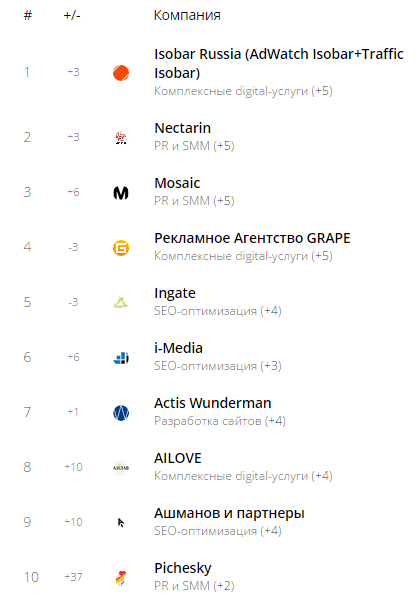Open the Nectarin company page
420x608 pixels.
(182, 128)
